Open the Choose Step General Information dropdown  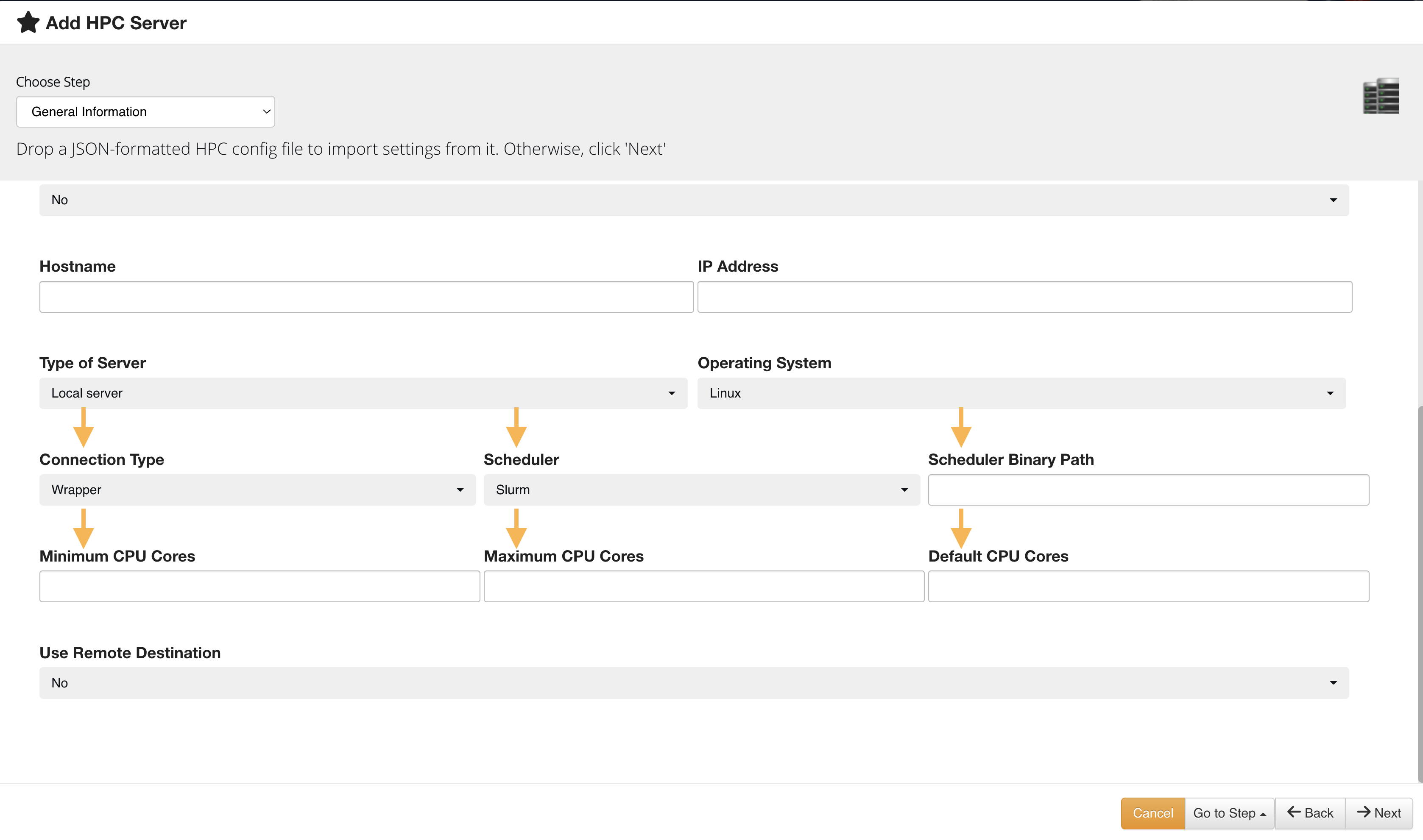click(145, 111)
